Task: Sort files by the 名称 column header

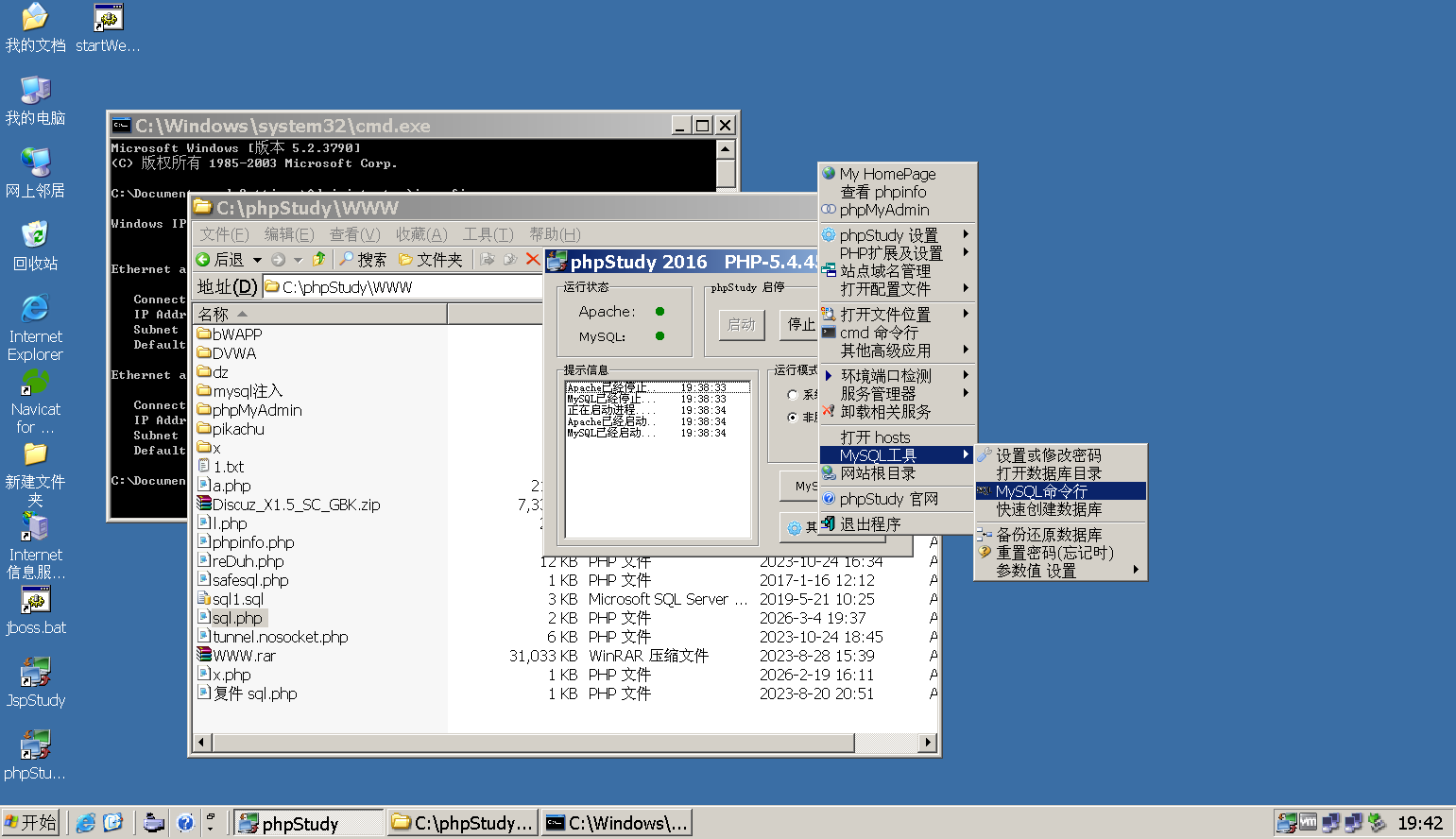Action: (x=319, y=314)
